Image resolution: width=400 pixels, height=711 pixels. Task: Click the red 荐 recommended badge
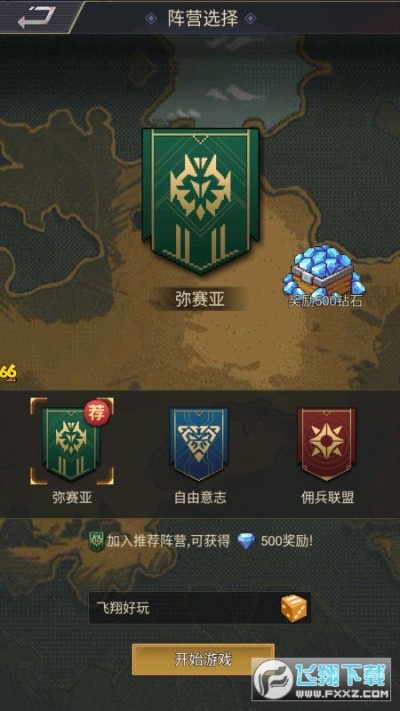click(96, 413)
